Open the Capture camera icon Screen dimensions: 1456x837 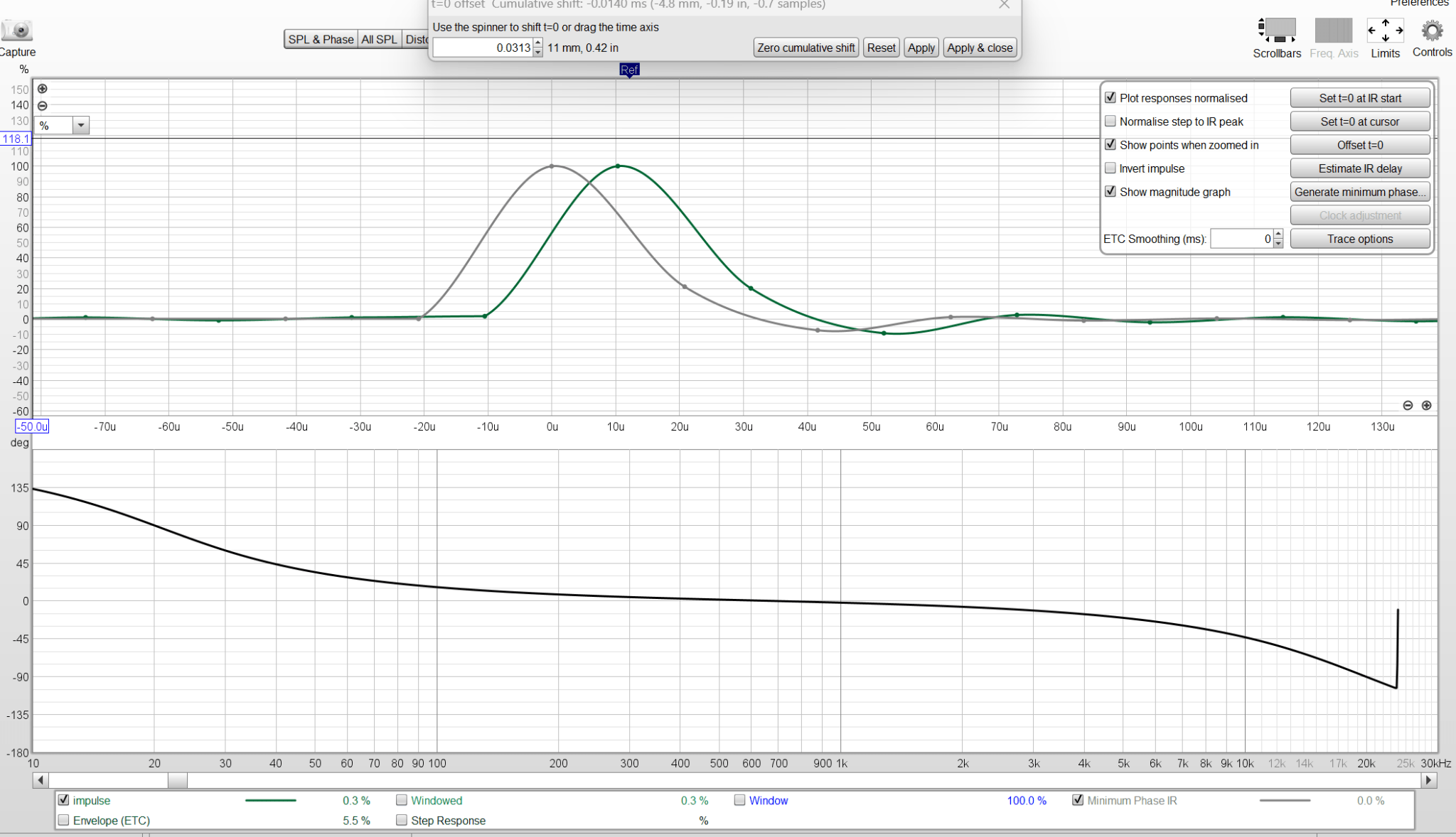(18, 31)
